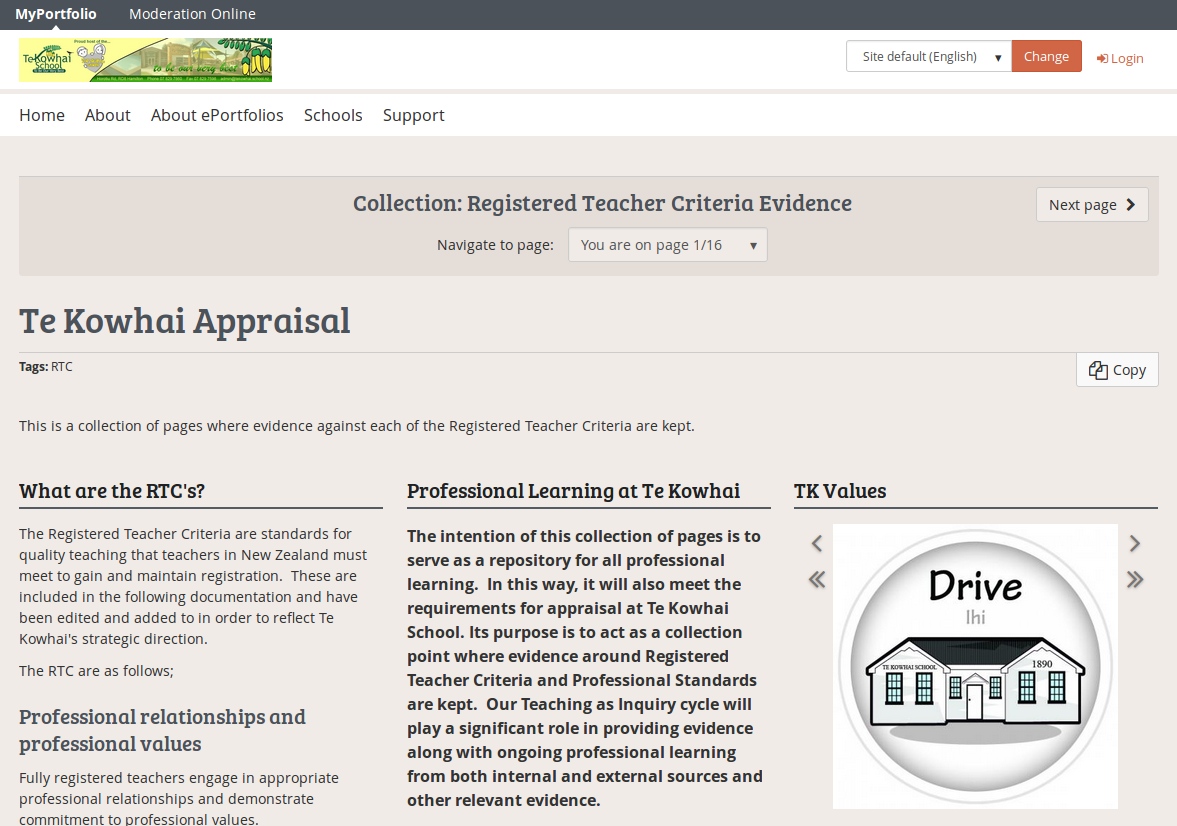Go to next slide in TK Values
The height and width of the screenshot is (826, 1177).
pyautogui.click(x=1135, y=544)
